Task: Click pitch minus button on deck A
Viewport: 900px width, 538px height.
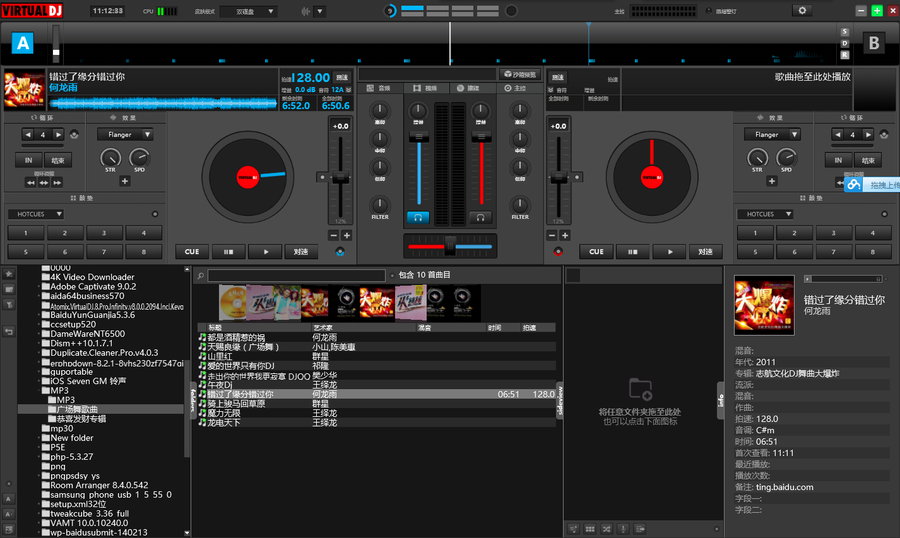Action: (333, 235)
